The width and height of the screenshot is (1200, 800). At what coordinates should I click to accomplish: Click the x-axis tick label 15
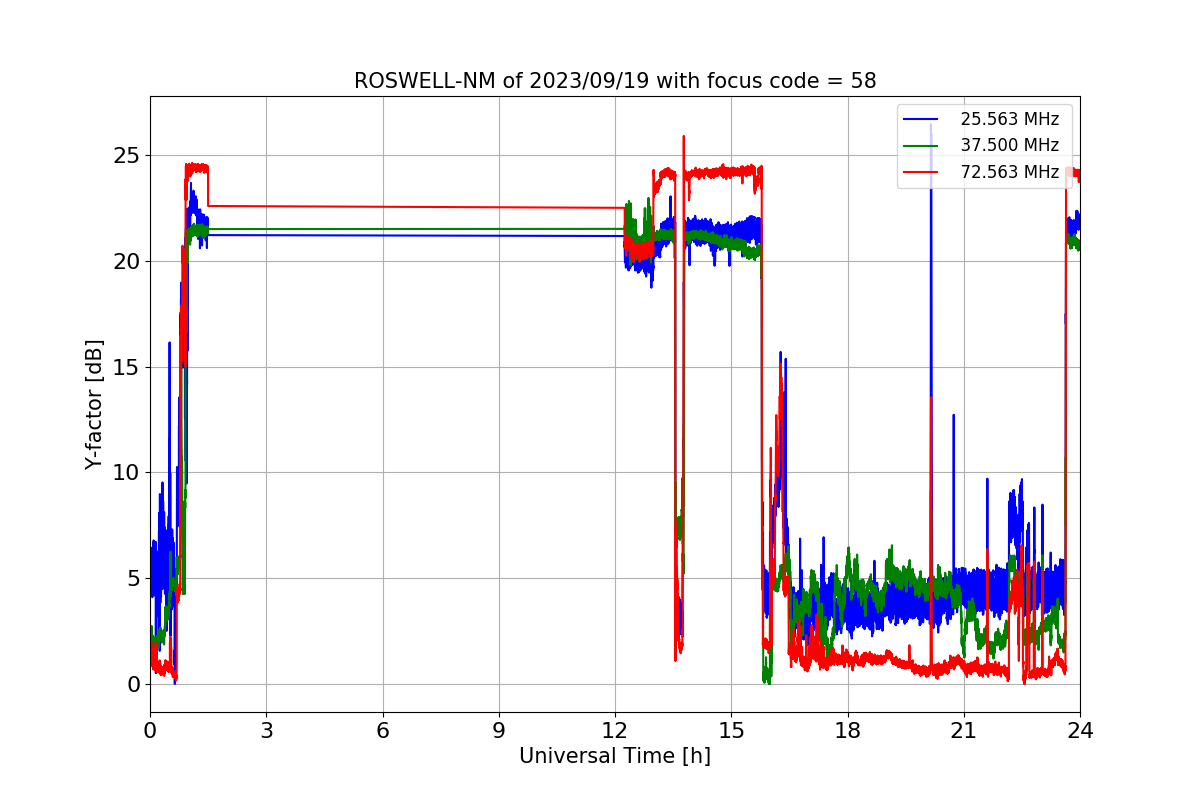tap(731, 731)
